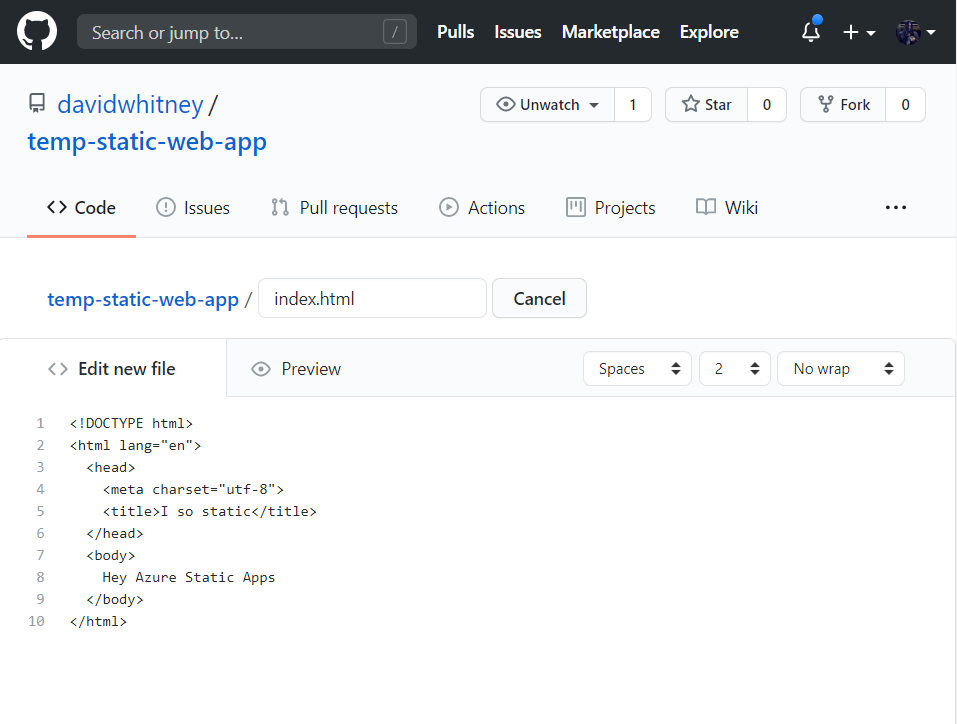This screenshot has height=724, width=957.
Task: Click the closing </head> line
Action: point(115,533)
